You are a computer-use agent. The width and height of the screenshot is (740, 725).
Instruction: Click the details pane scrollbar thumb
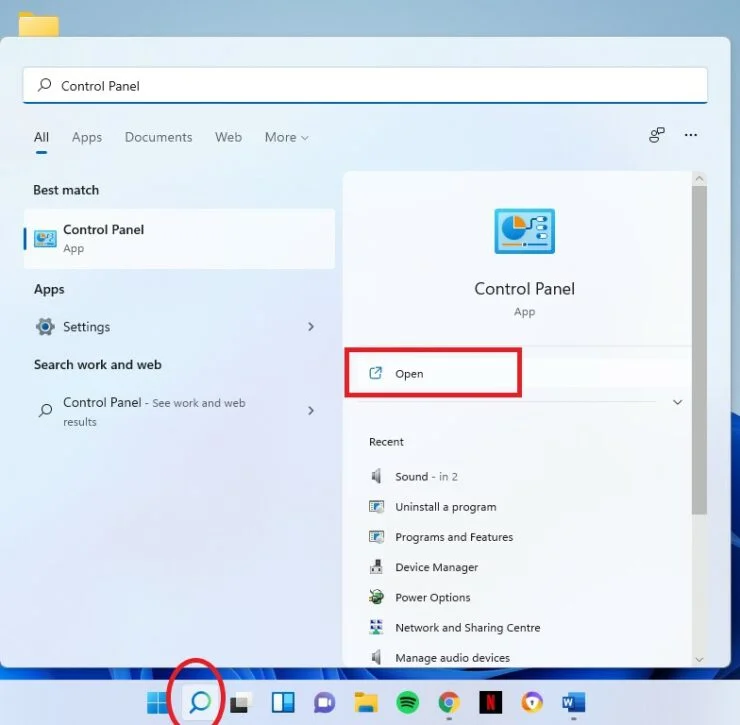[x=699, y=350]
